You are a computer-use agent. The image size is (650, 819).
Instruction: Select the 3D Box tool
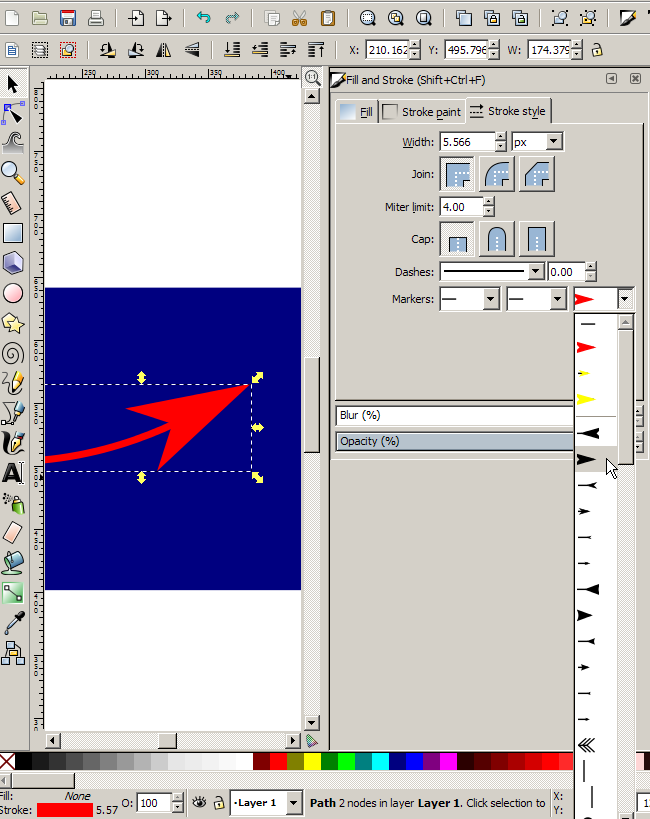(x=13, y=263)
